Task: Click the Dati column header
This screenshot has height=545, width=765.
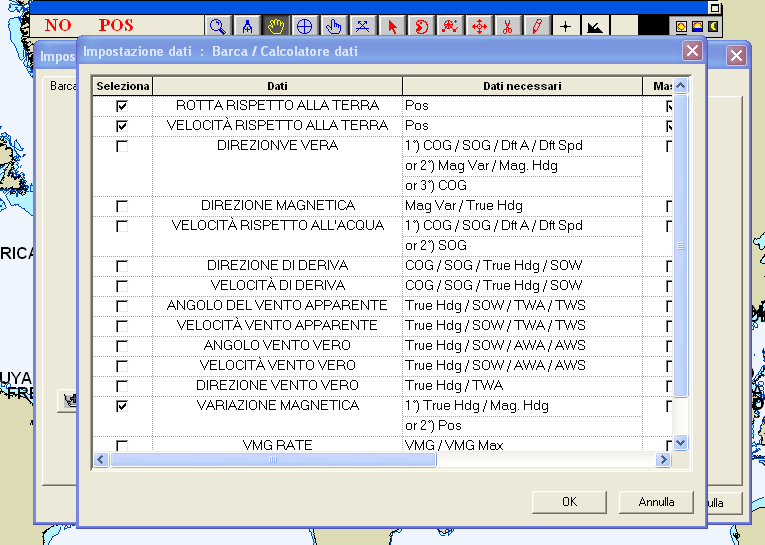Action: point(277,86)
